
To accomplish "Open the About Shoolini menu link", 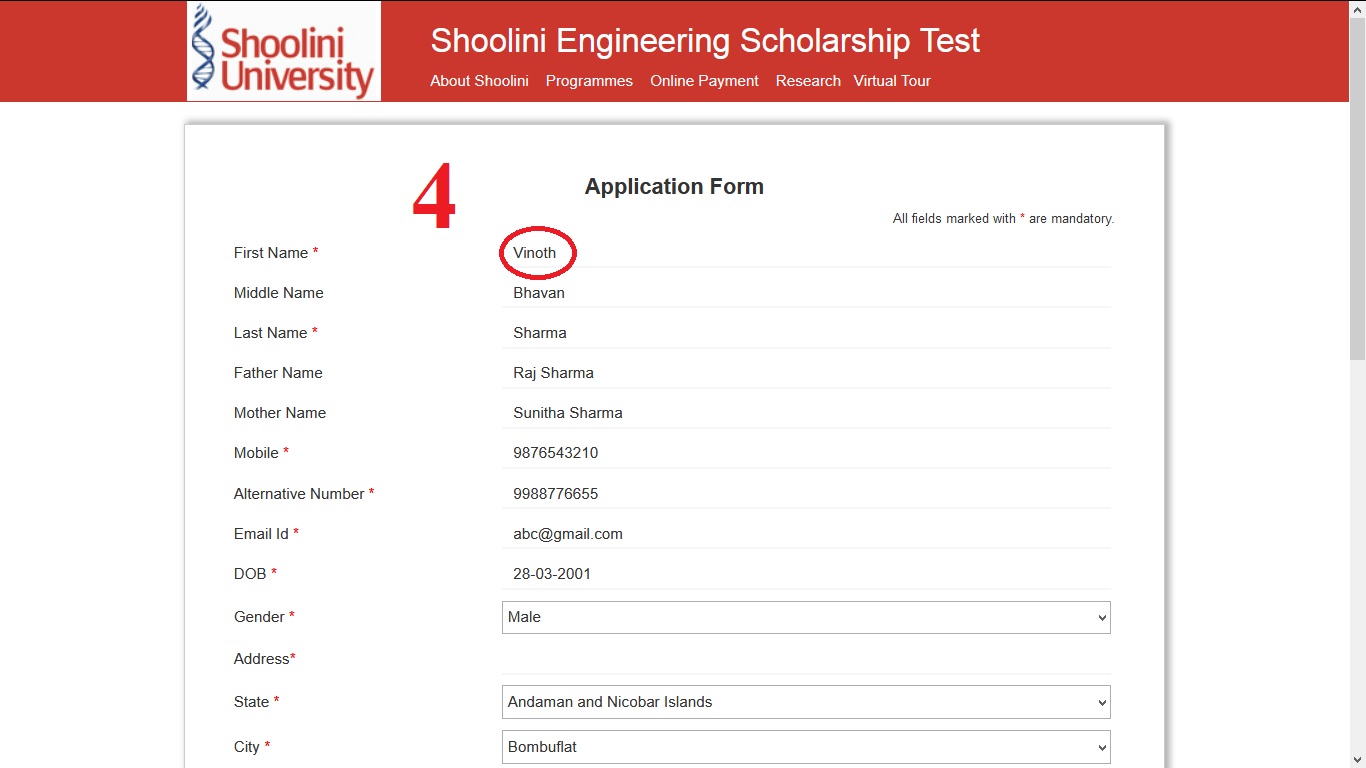I will [x=479, y=81].
